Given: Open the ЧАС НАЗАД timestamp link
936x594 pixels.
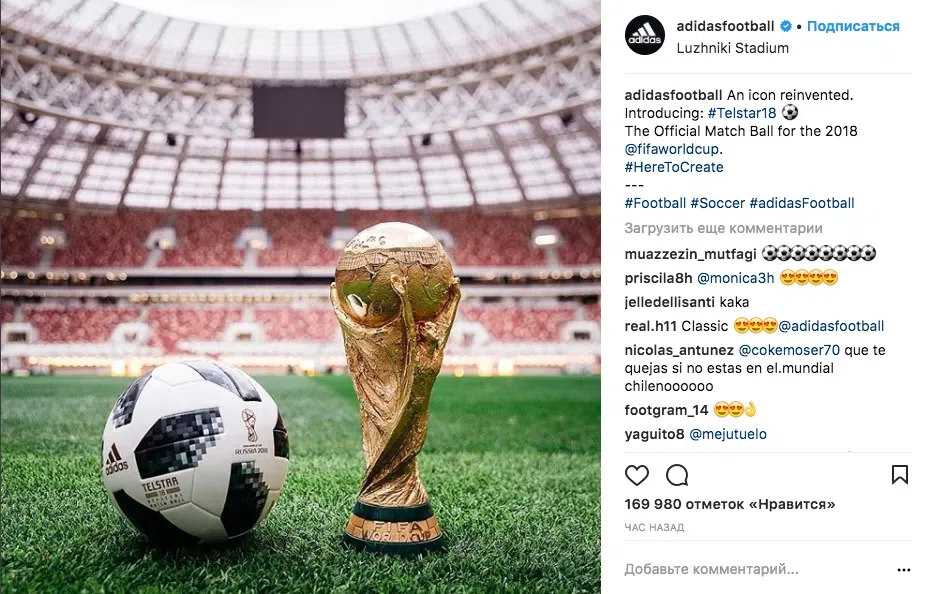Looking at the screenshot, I should click(x=654, y=527).
